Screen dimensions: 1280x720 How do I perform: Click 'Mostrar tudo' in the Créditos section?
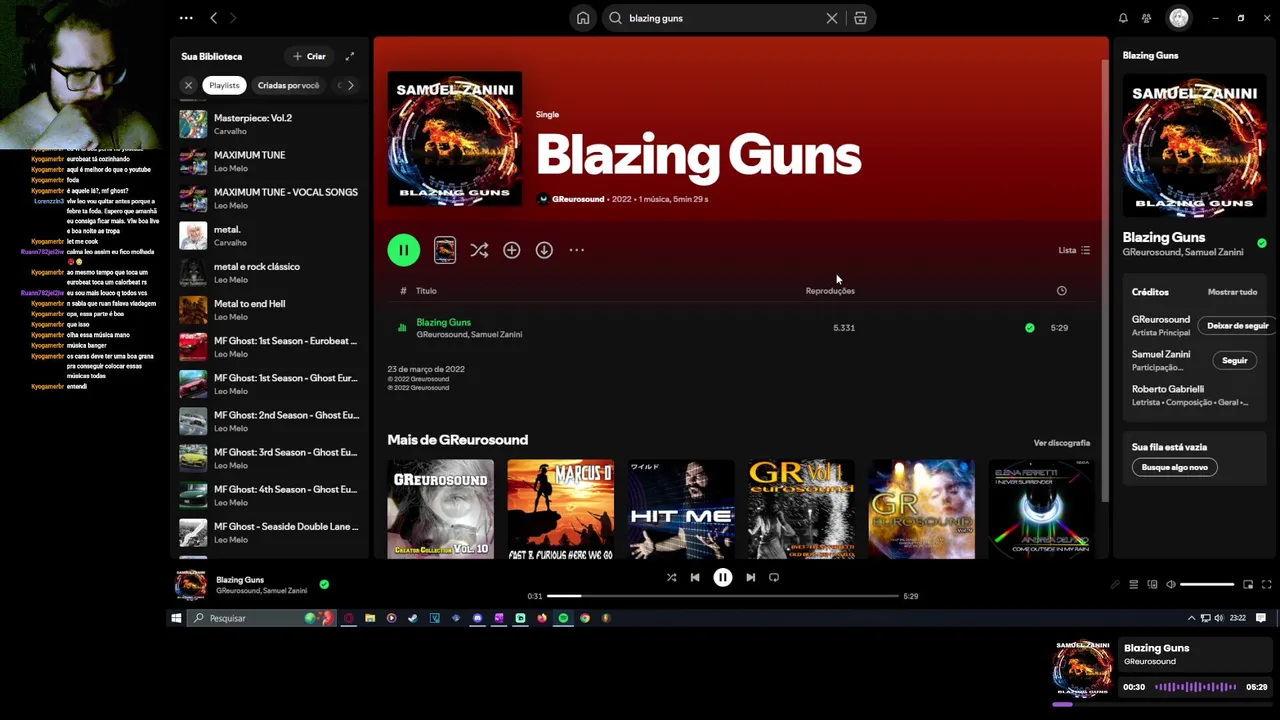(1232, 292)
